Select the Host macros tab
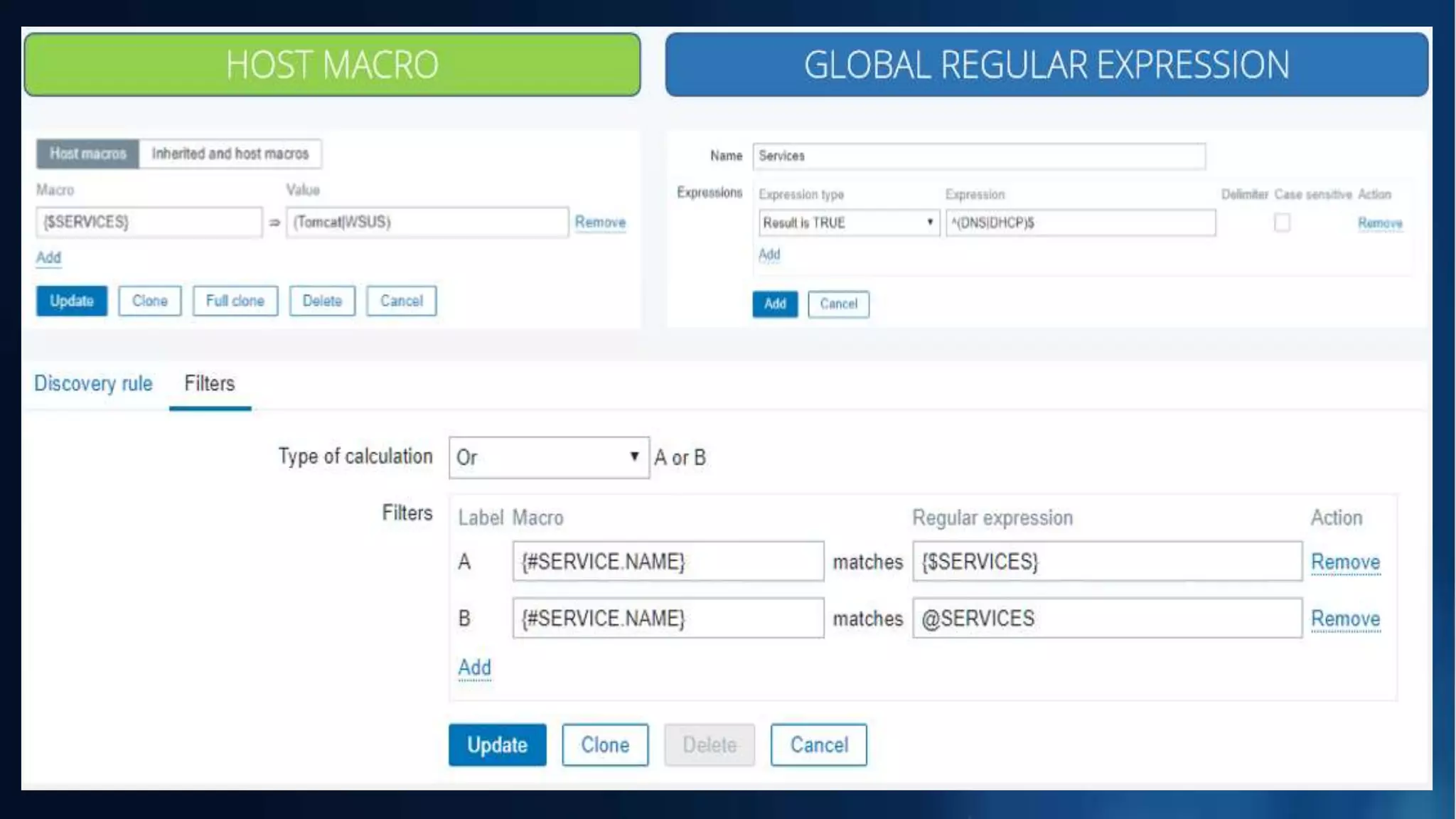This screenshot has height=819, width=1456. pyautogui.click(x=87, y=154)
